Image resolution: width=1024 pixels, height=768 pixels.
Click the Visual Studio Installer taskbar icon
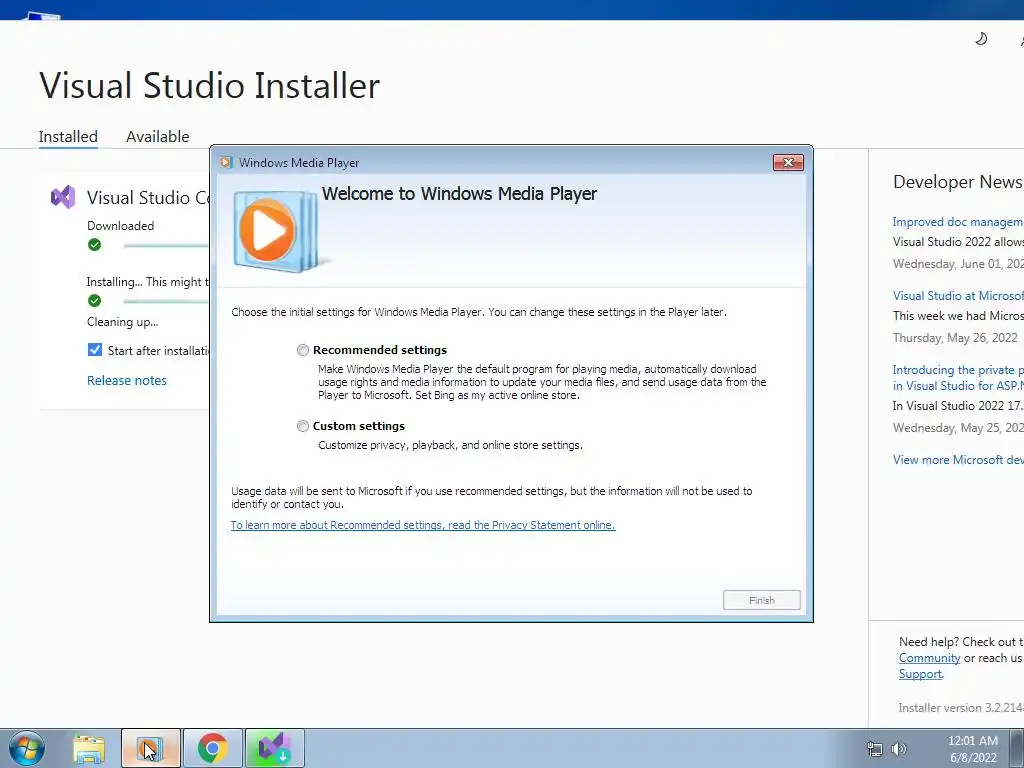tap(274, 748)
